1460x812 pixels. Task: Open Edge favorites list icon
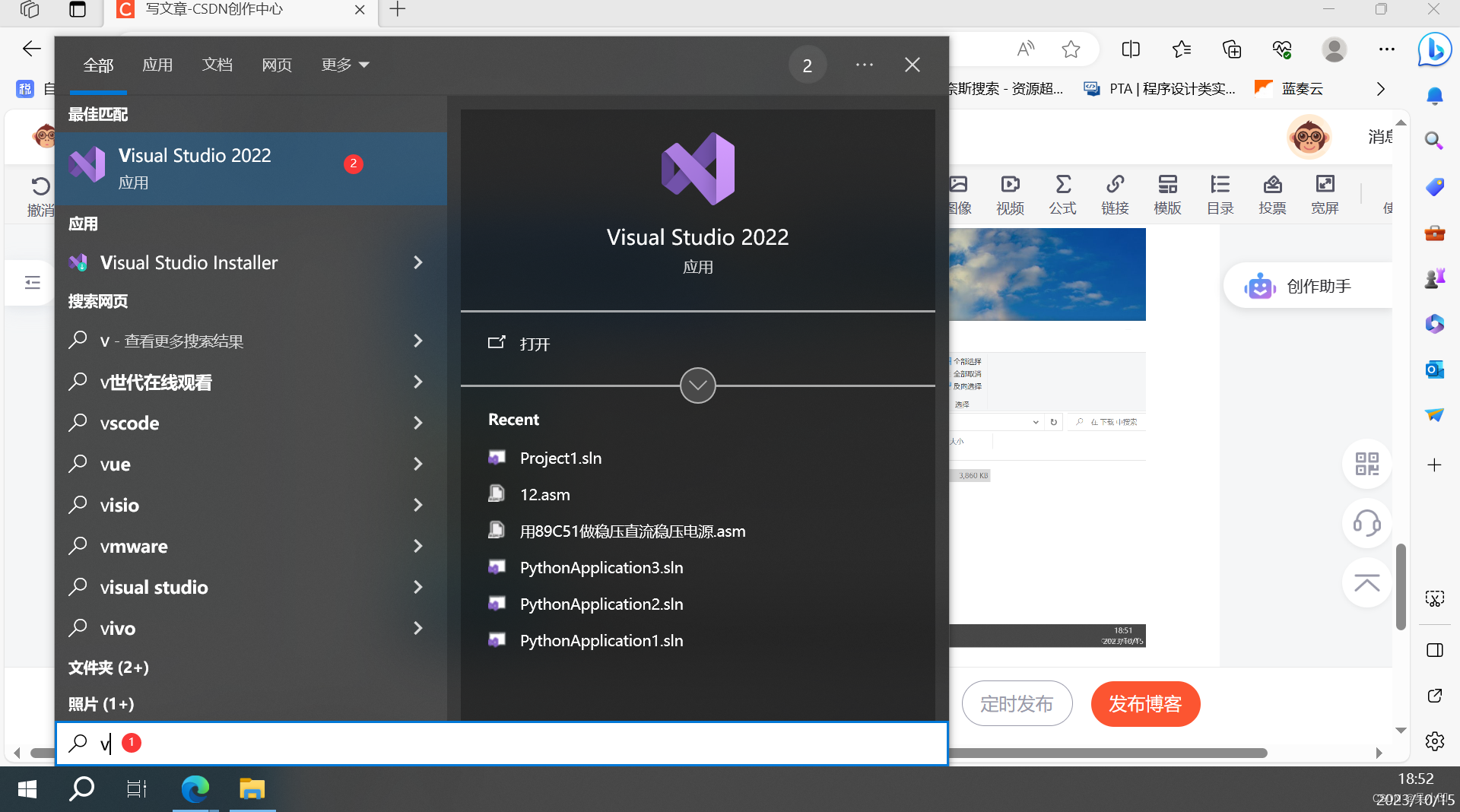pos(1182,49)
